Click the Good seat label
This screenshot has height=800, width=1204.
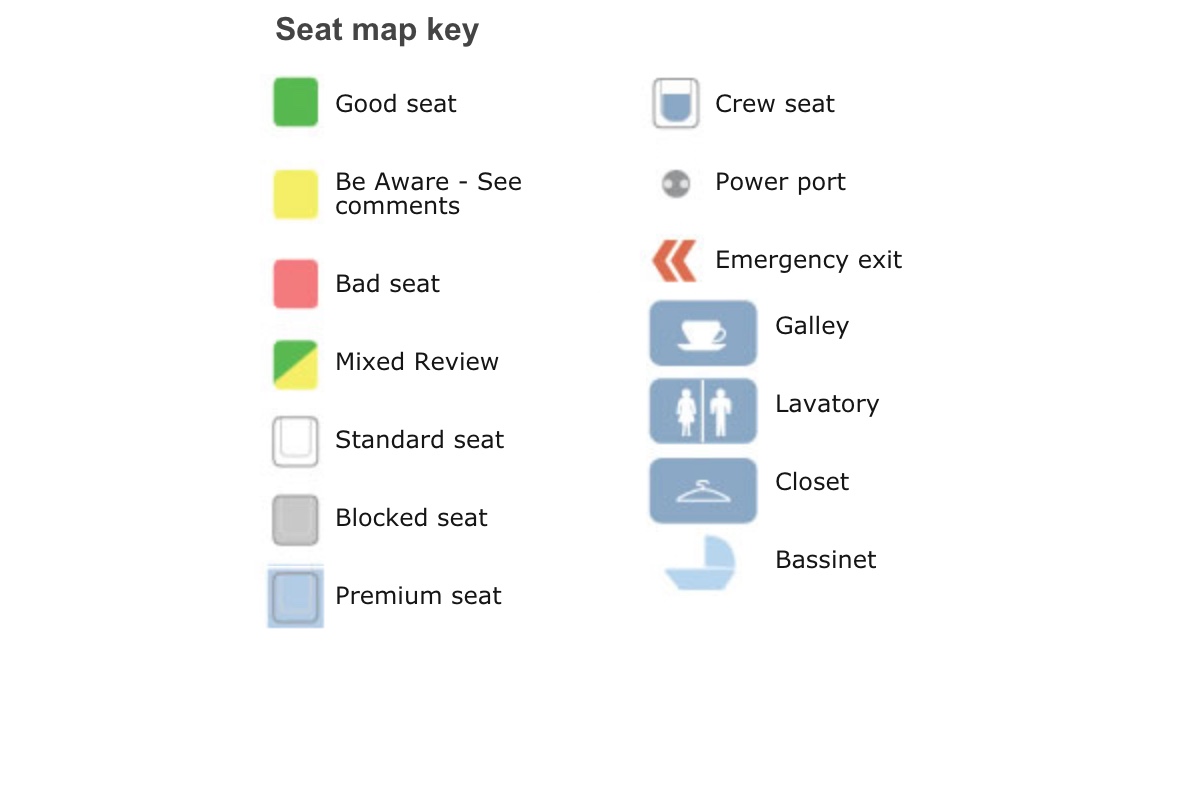[396, 104]
